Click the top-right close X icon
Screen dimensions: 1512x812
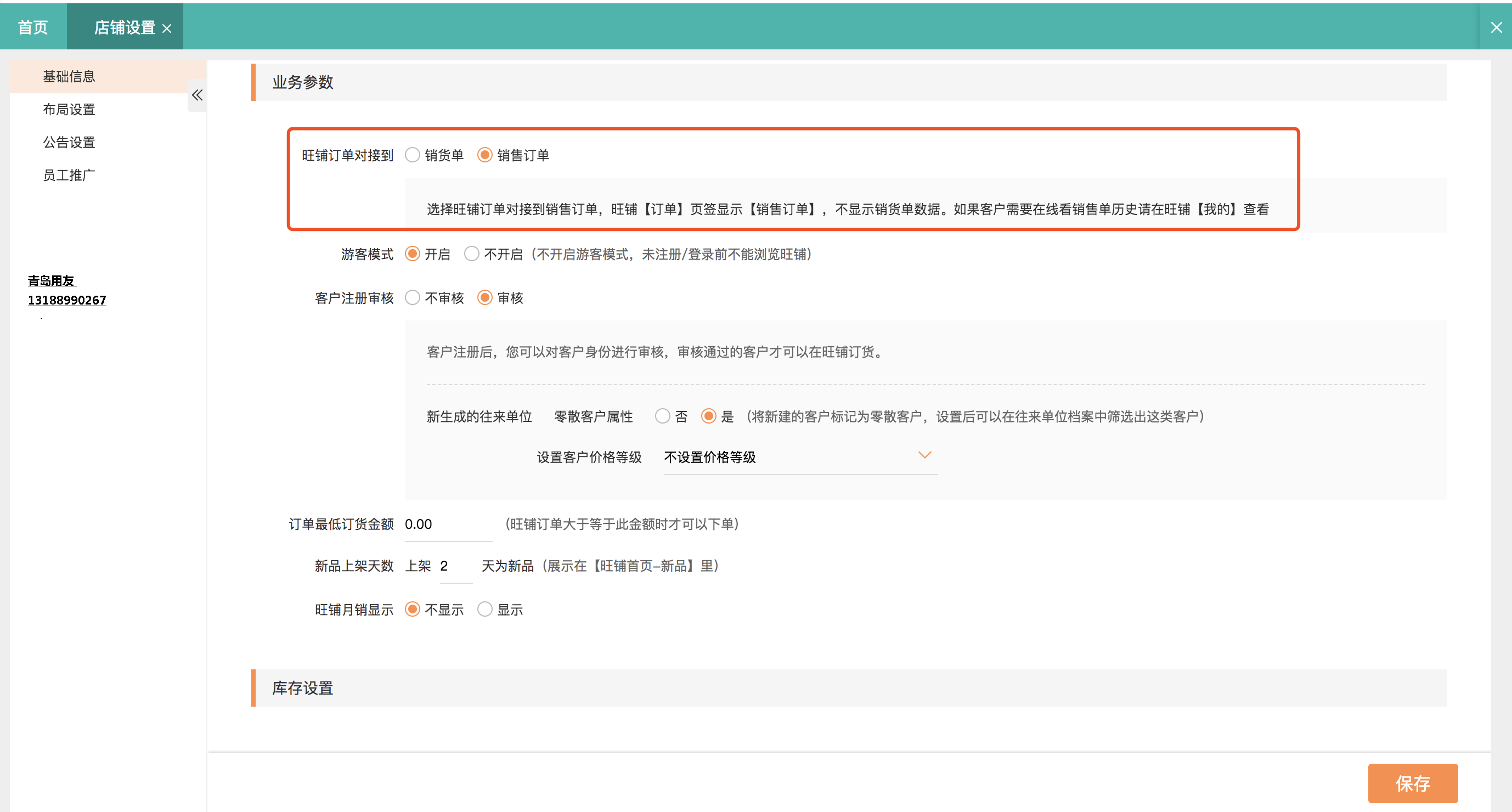1496,27
